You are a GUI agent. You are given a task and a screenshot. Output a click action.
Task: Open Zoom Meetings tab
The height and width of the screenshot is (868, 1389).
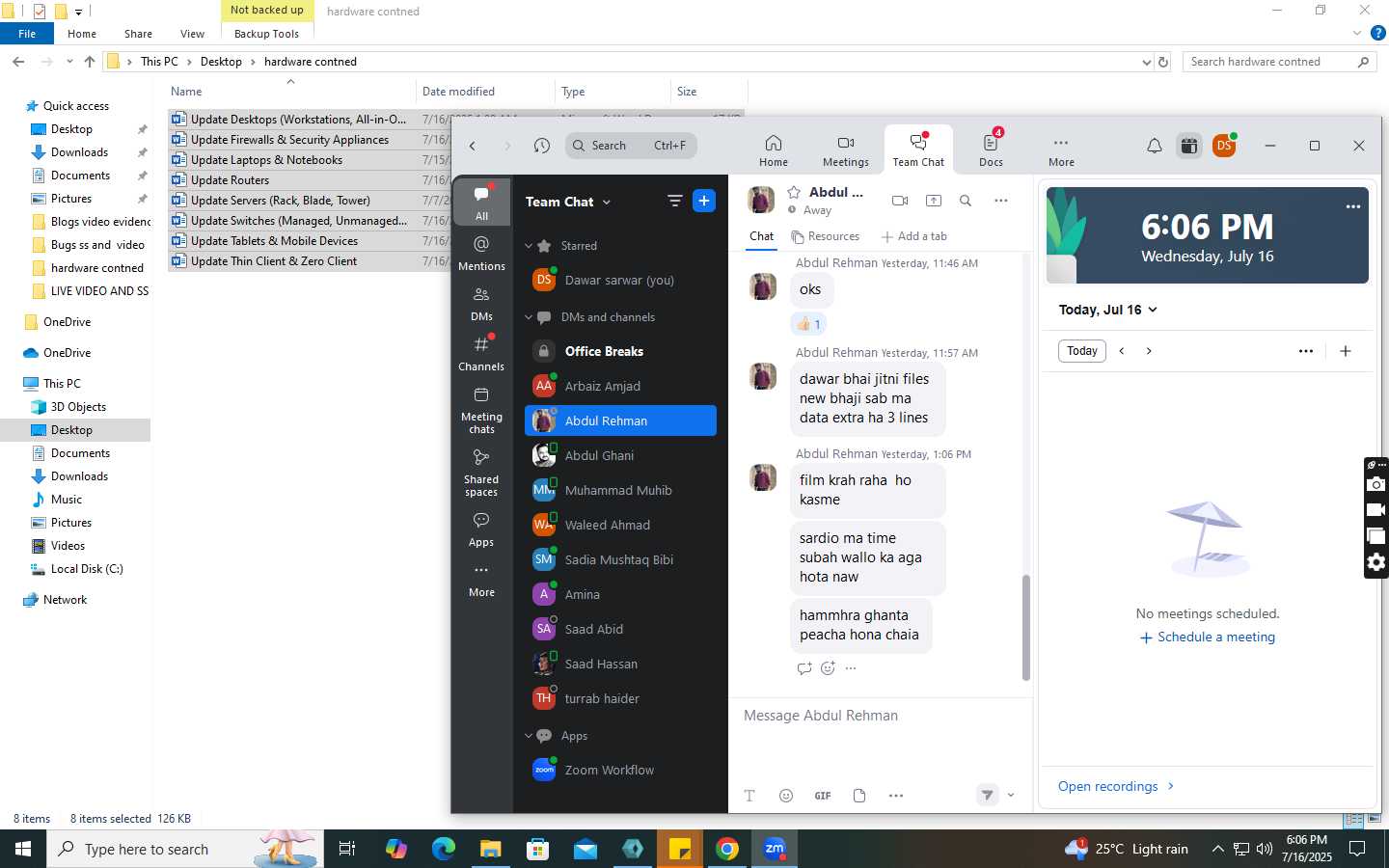(x=845, y=150)
